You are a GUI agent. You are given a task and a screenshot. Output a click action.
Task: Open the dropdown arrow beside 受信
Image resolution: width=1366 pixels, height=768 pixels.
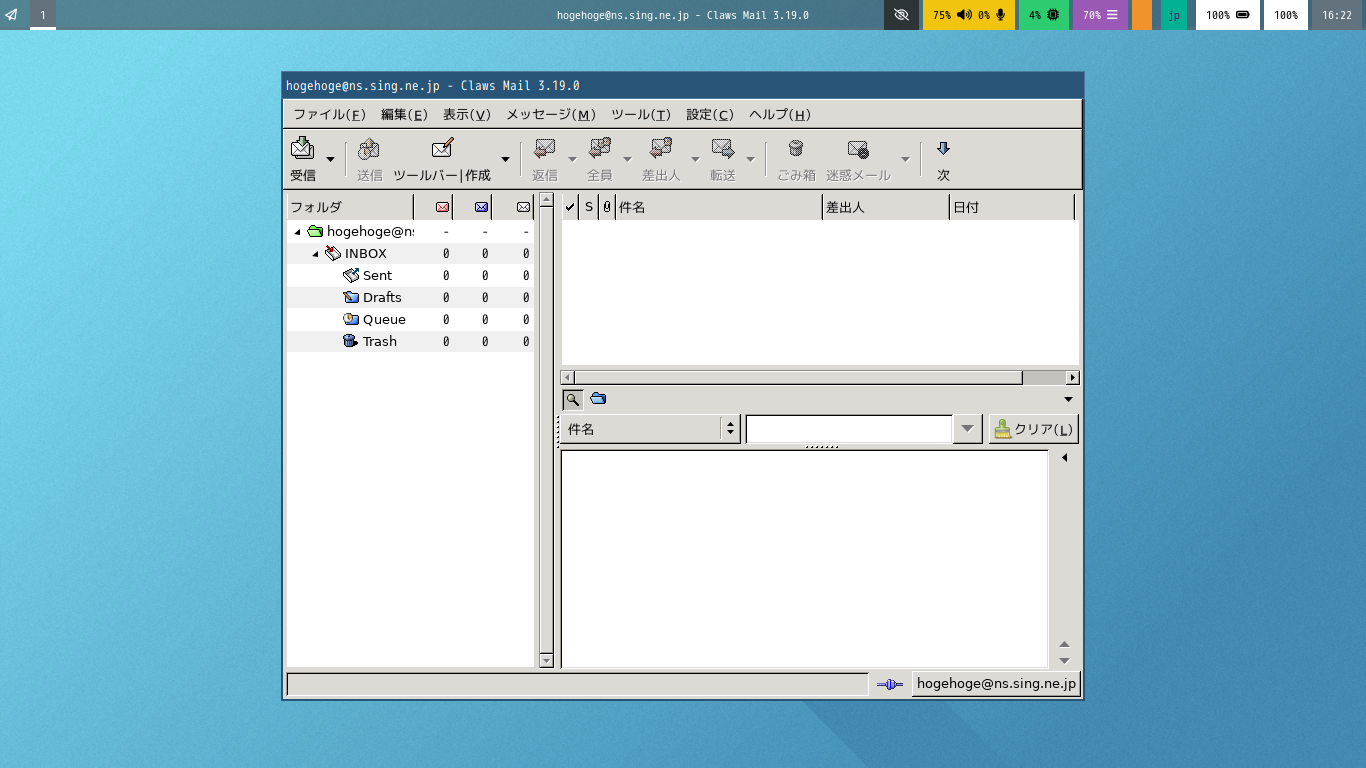330,160
